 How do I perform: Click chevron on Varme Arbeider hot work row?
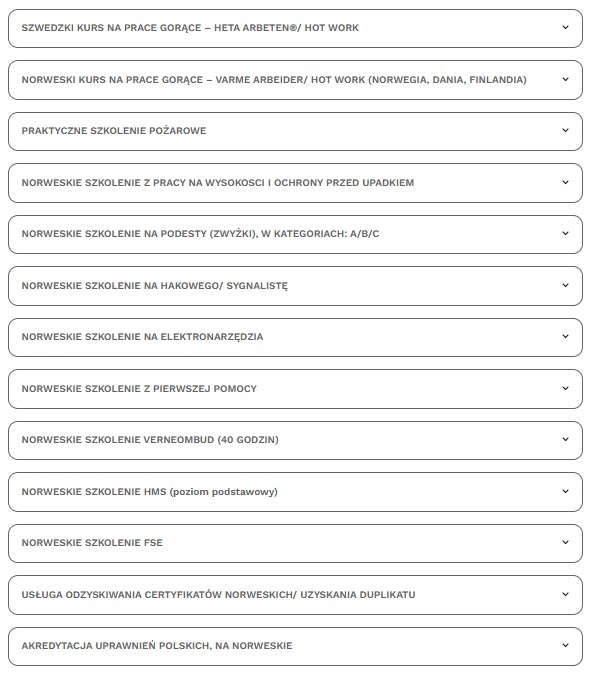[565, 79]
